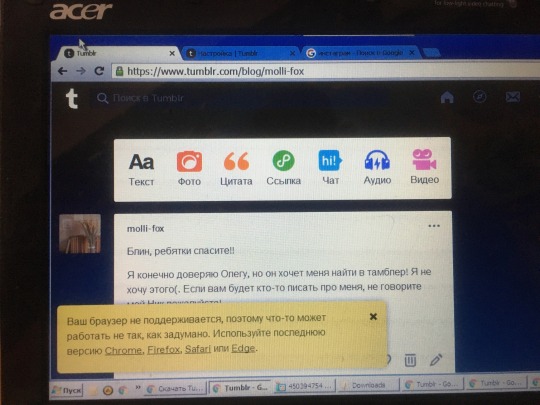Open the Downloads taskbar window
Image resolution: width=540 pixels, height=405 pixels.
(x=368, y=385)
